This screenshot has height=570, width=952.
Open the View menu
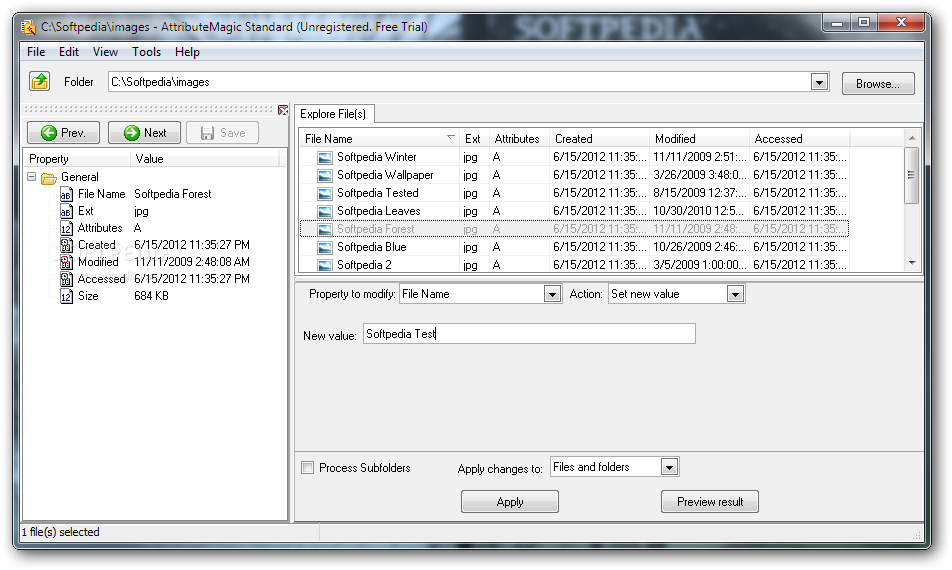[x=105, y=52]
